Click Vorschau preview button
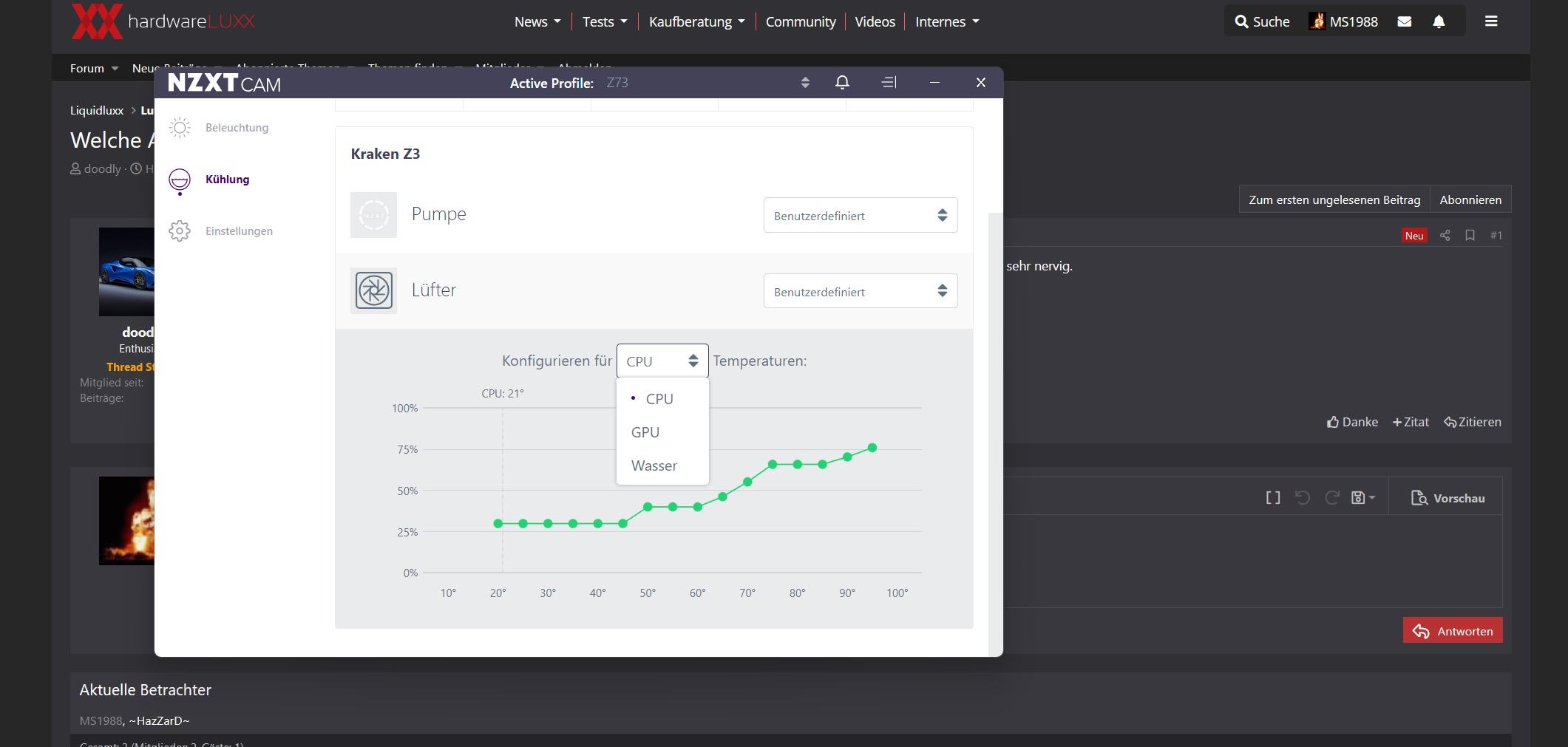Image resolution: width=1568 pixels, height=747 pixels. point(1447,498)
